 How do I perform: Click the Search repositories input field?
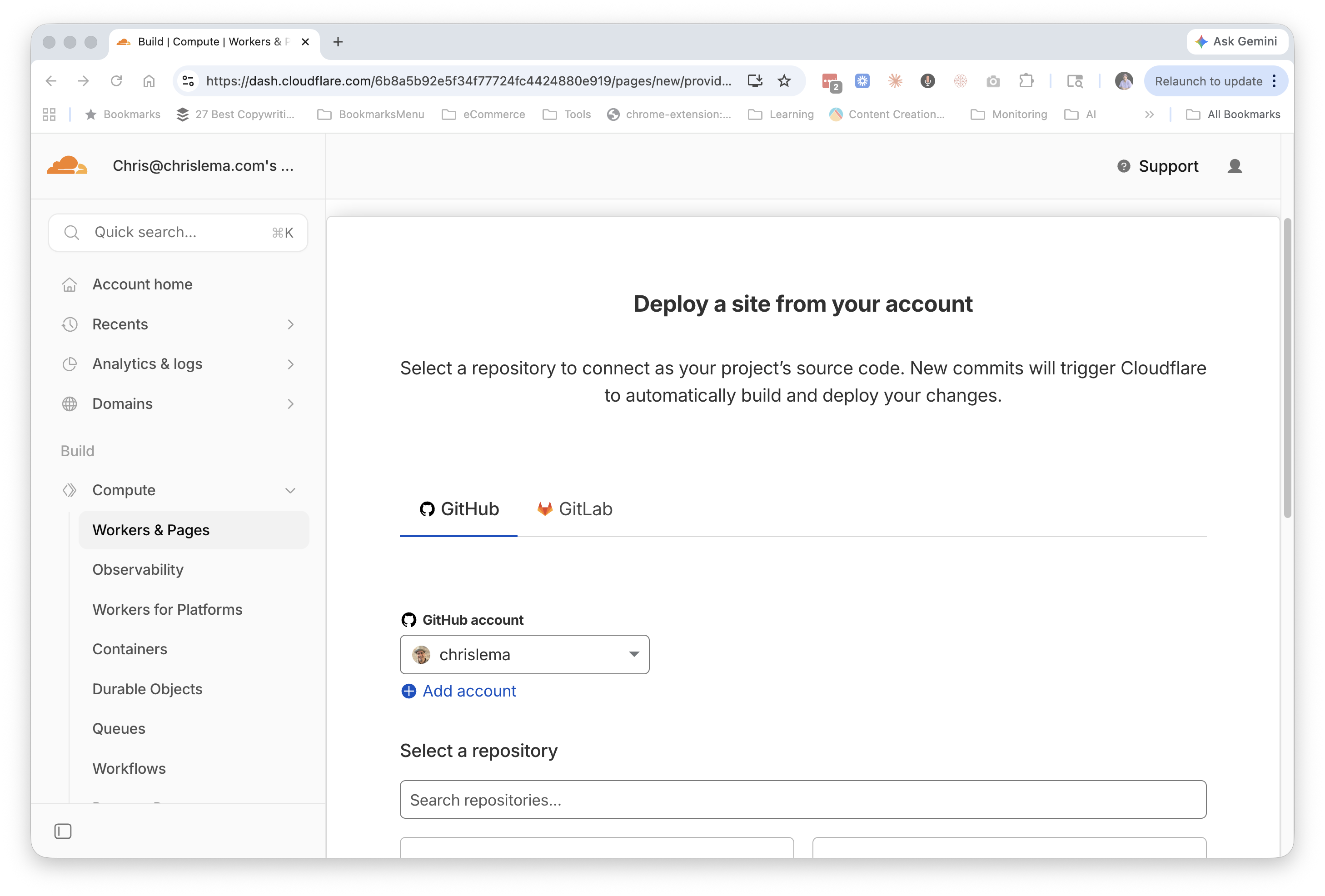[x=802, y=800]
